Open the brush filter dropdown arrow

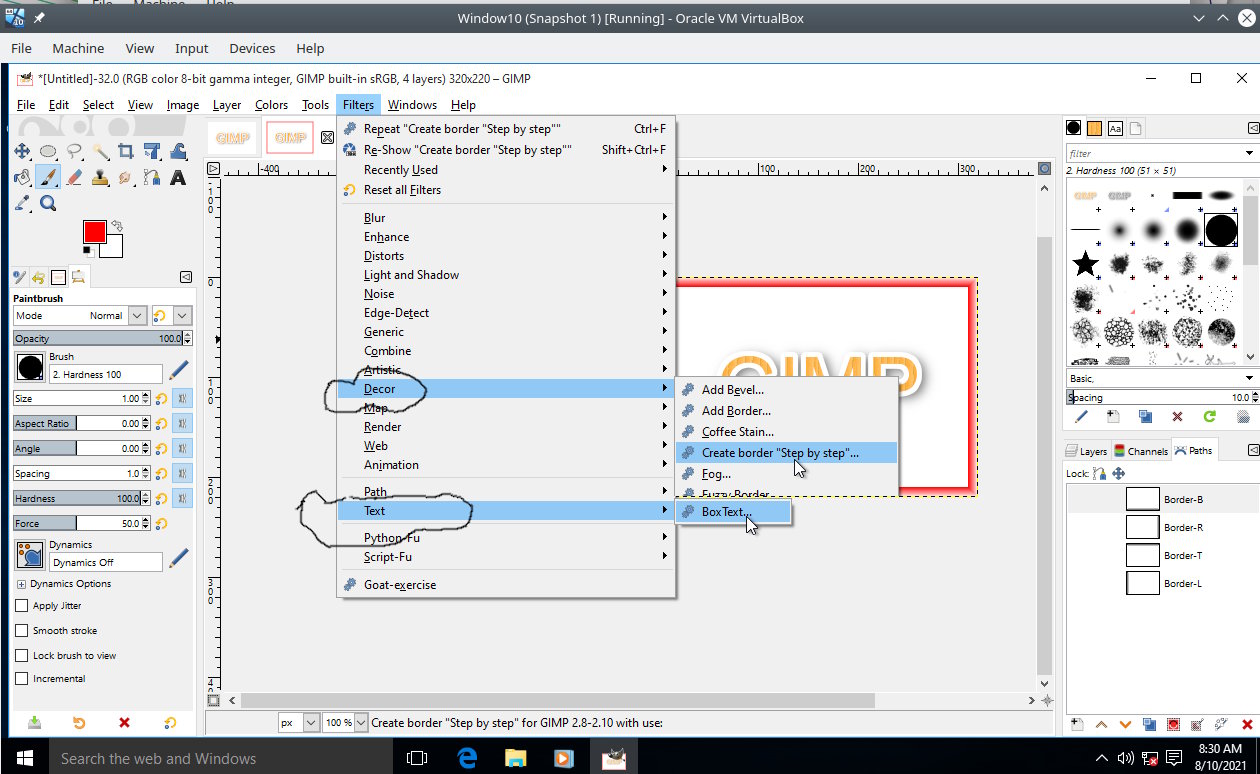(x=1249, y=153)
